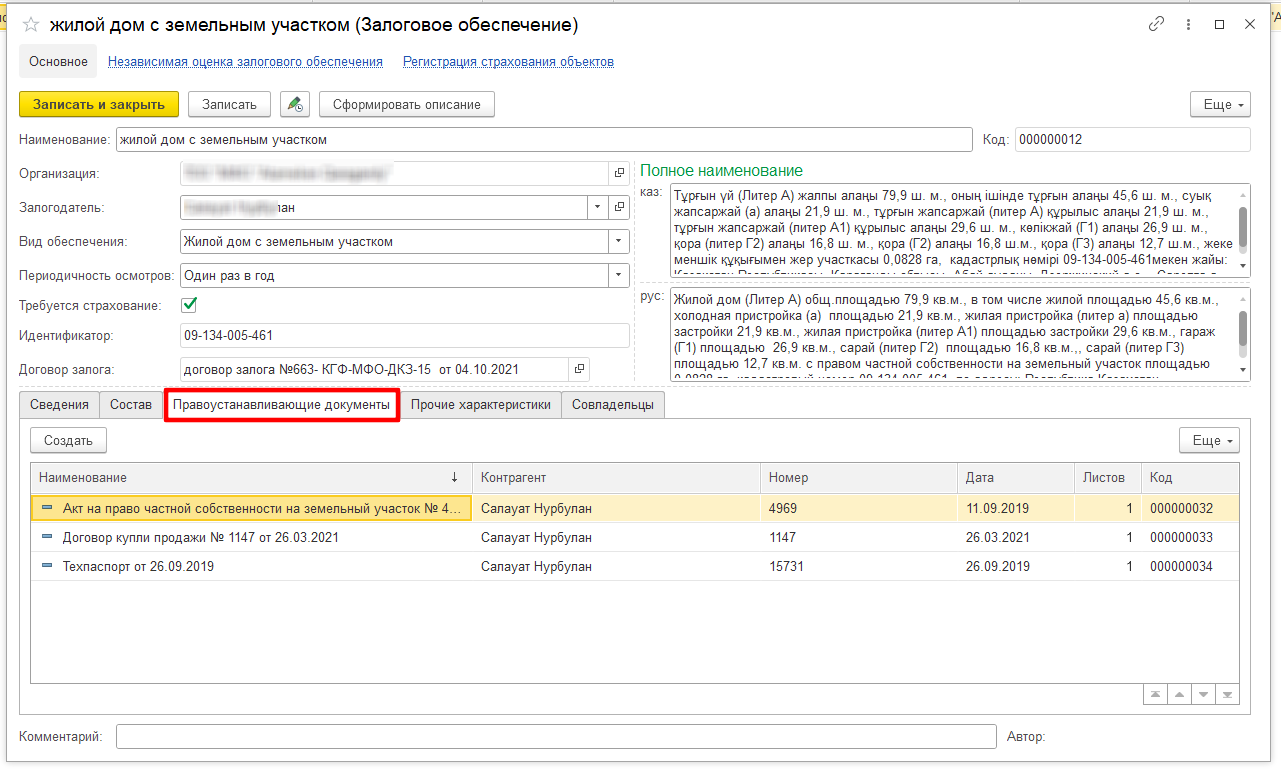Screen dimensions: 1281x769
Task: Move the selected row up one position
Action: [1180, 694]
